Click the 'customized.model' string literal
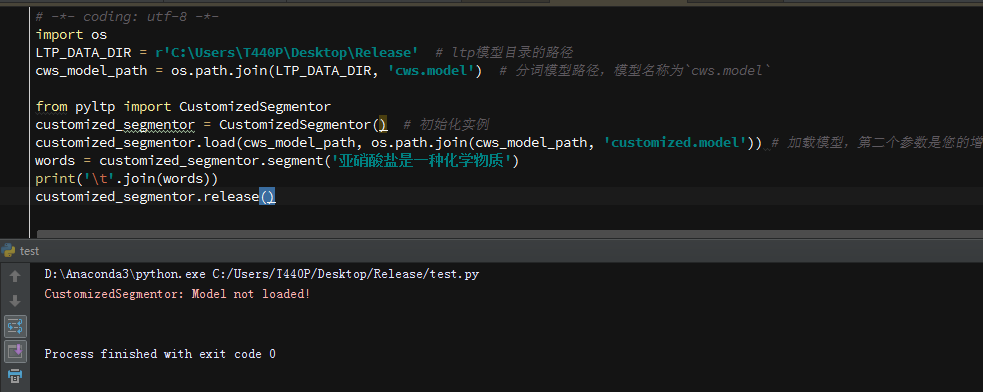 click(x=675, y=143)
